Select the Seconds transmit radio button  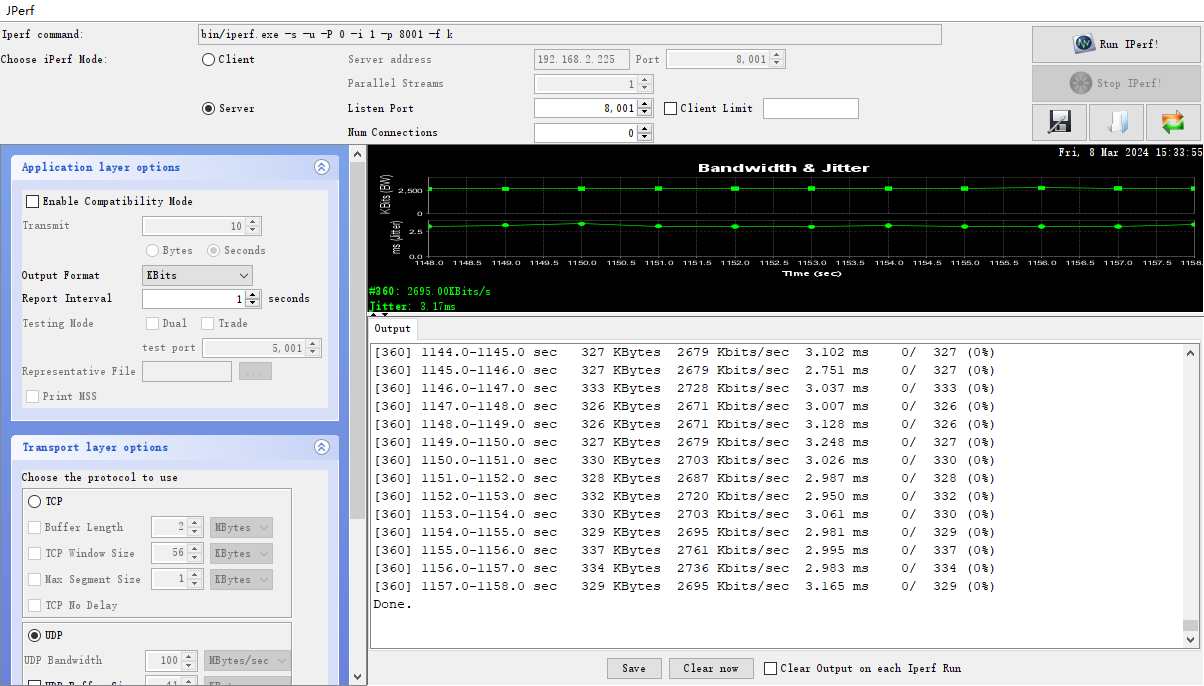(213, 250)
